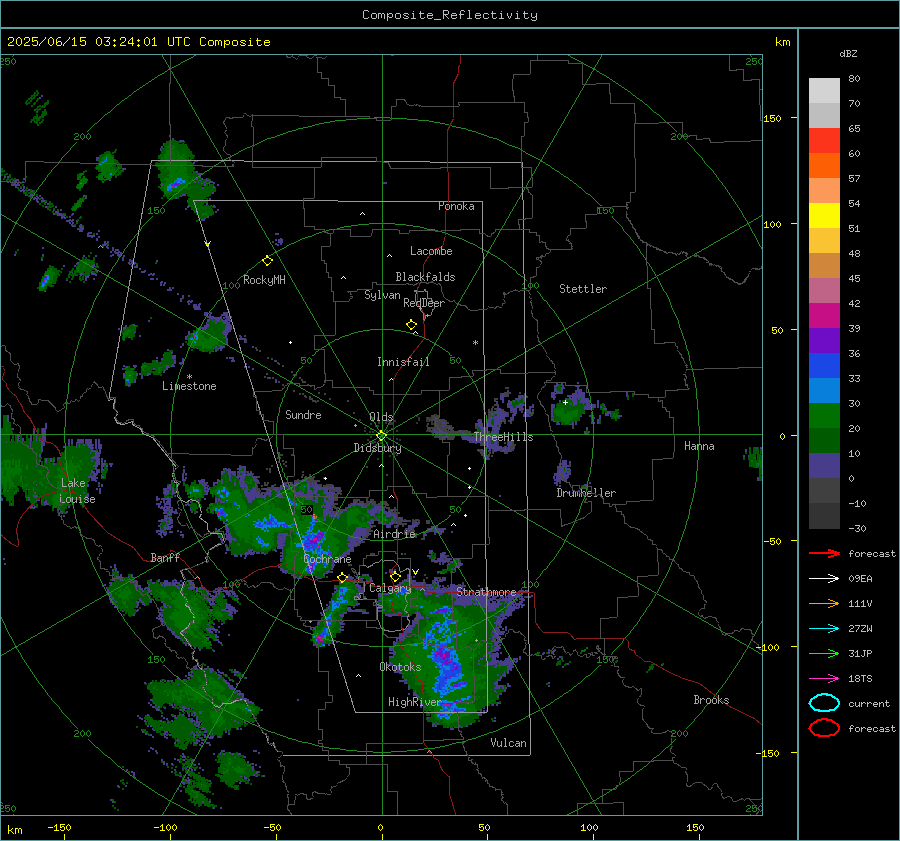Click the yellow radar-center diamond at Didsbury
The image size is (900, 841).
pyautogui.click(x=381, y=436)
